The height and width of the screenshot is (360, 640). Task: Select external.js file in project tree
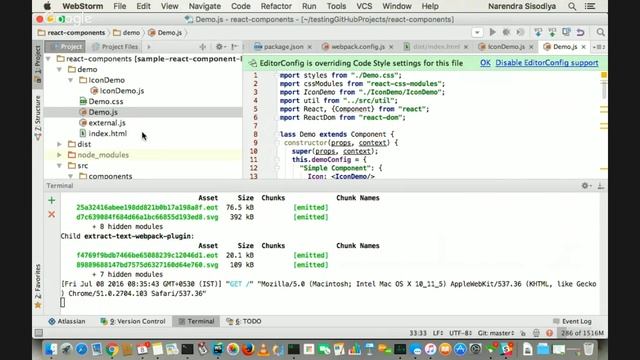click(107, 123)
